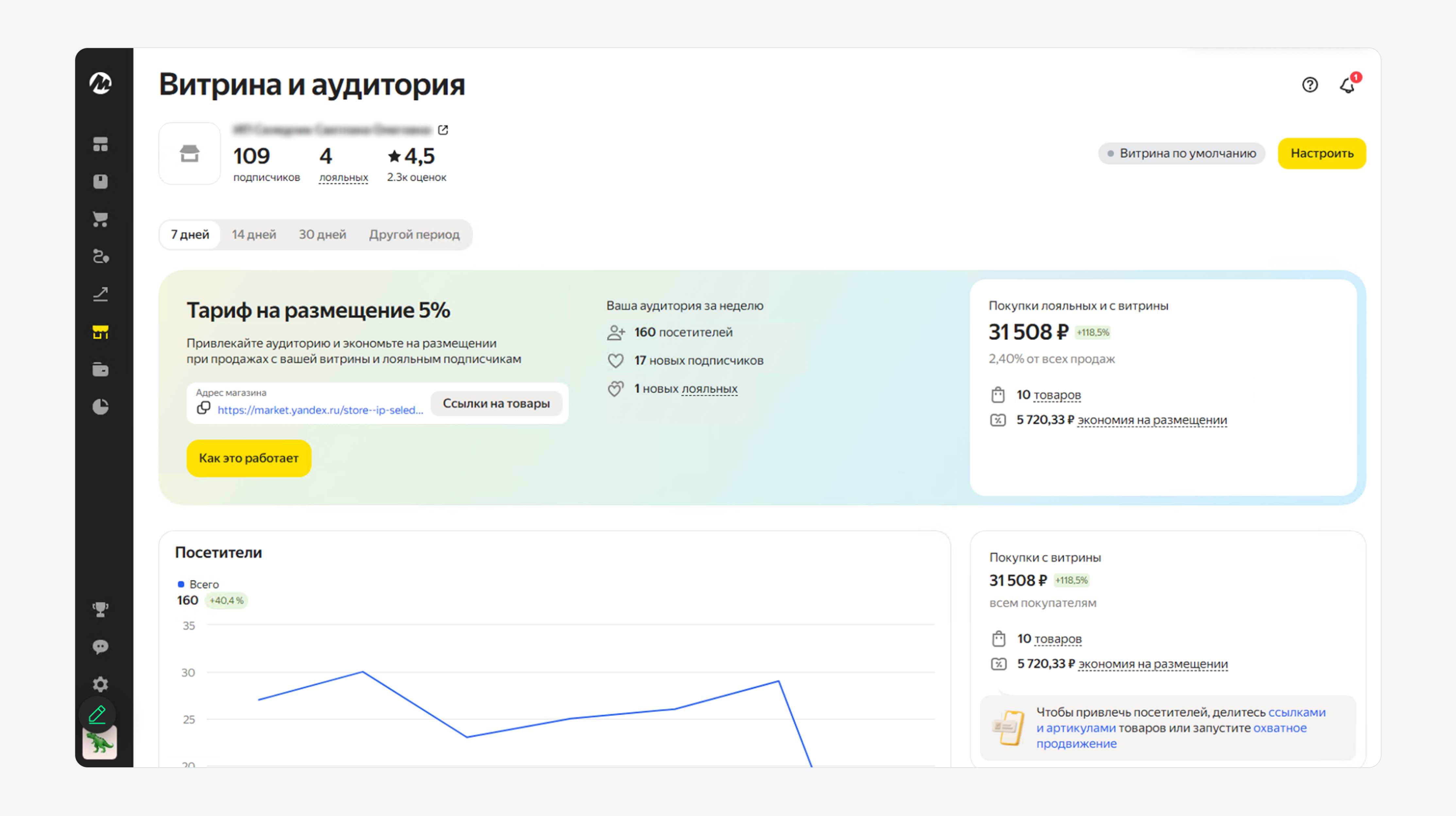Select the 7 дней period tab
This screenshot has height=816, width=1456.
point(190,234)
